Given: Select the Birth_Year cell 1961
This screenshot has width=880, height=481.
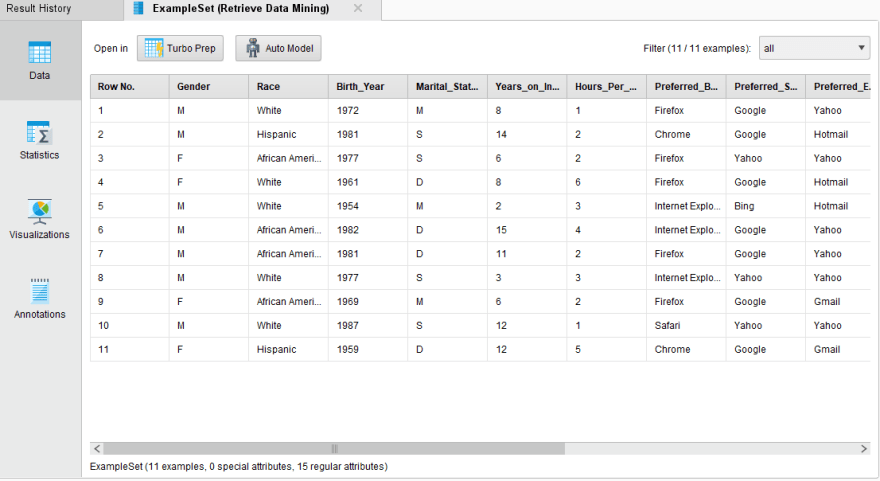Looking at the screenshot, I should 368,182.
